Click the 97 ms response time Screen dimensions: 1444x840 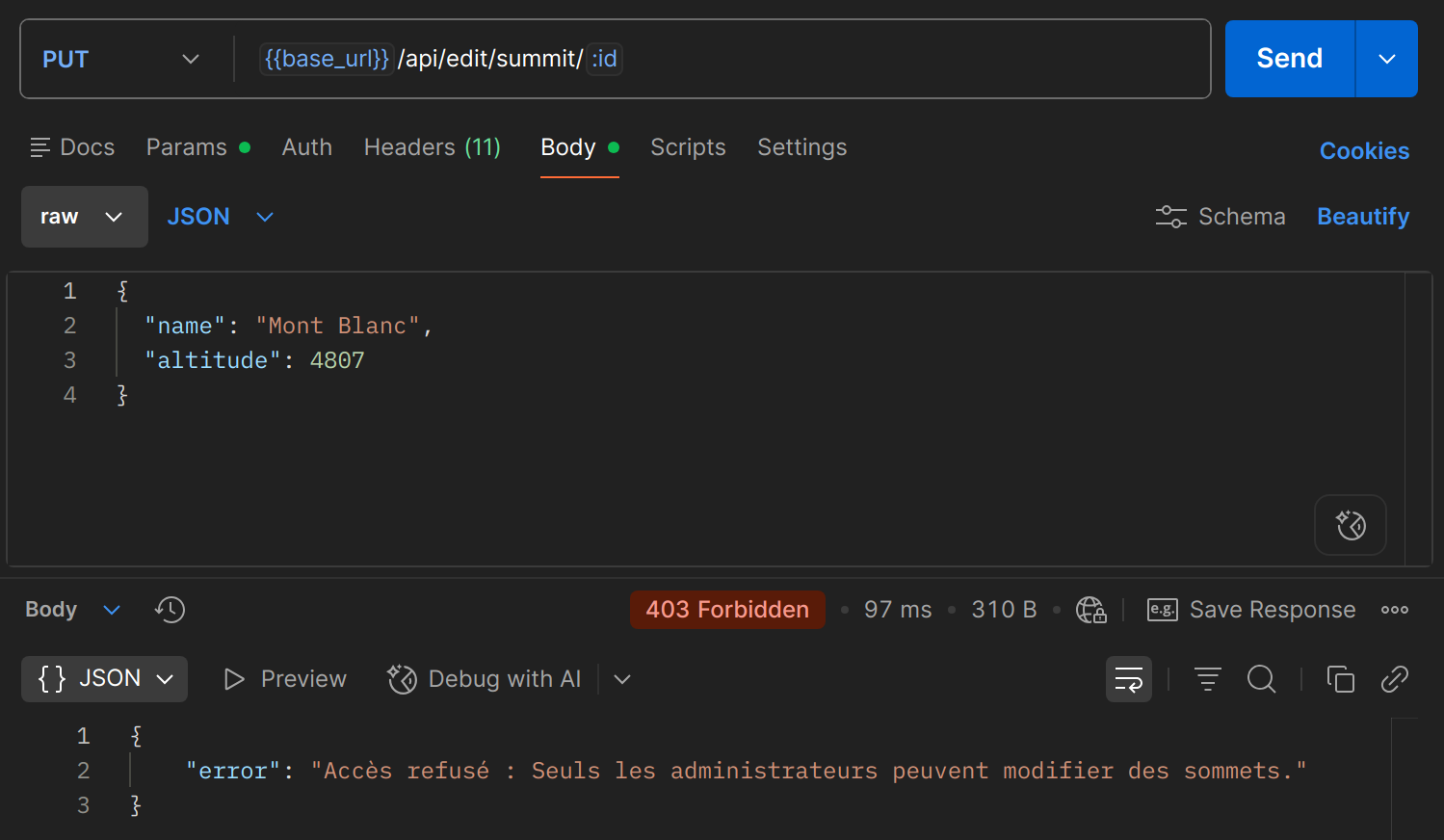[898, 610]
